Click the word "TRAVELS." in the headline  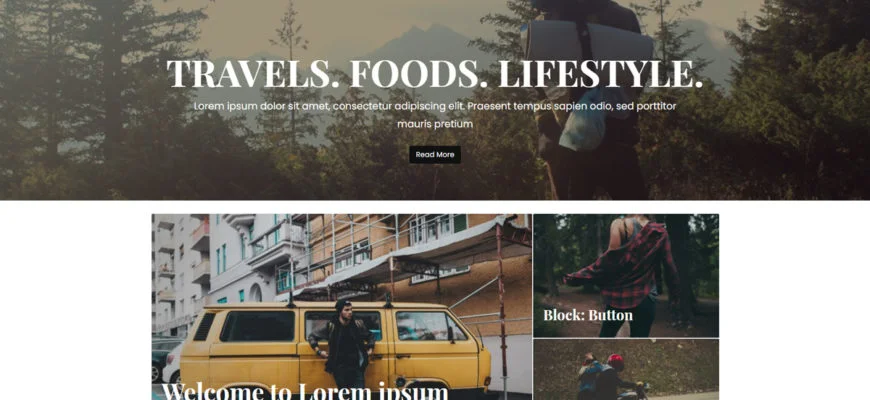click(253, 73)
